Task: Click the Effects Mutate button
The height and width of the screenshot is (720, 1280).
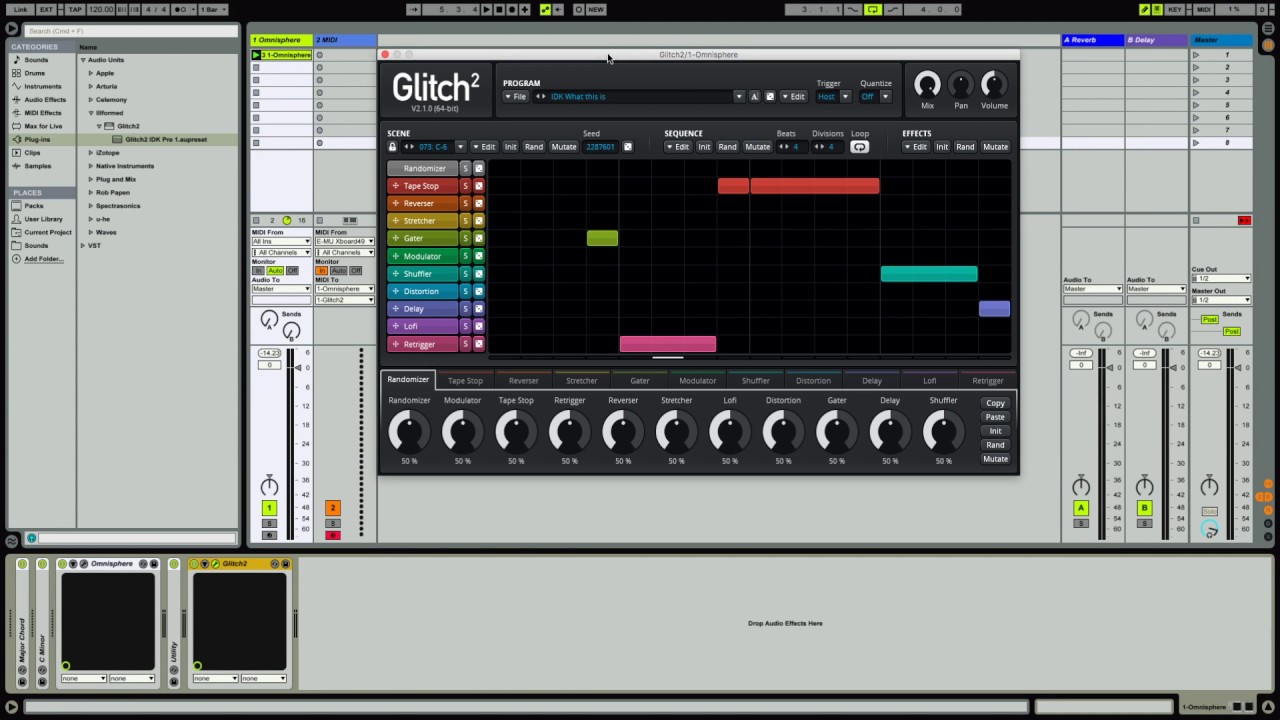Action: [995, 147]
